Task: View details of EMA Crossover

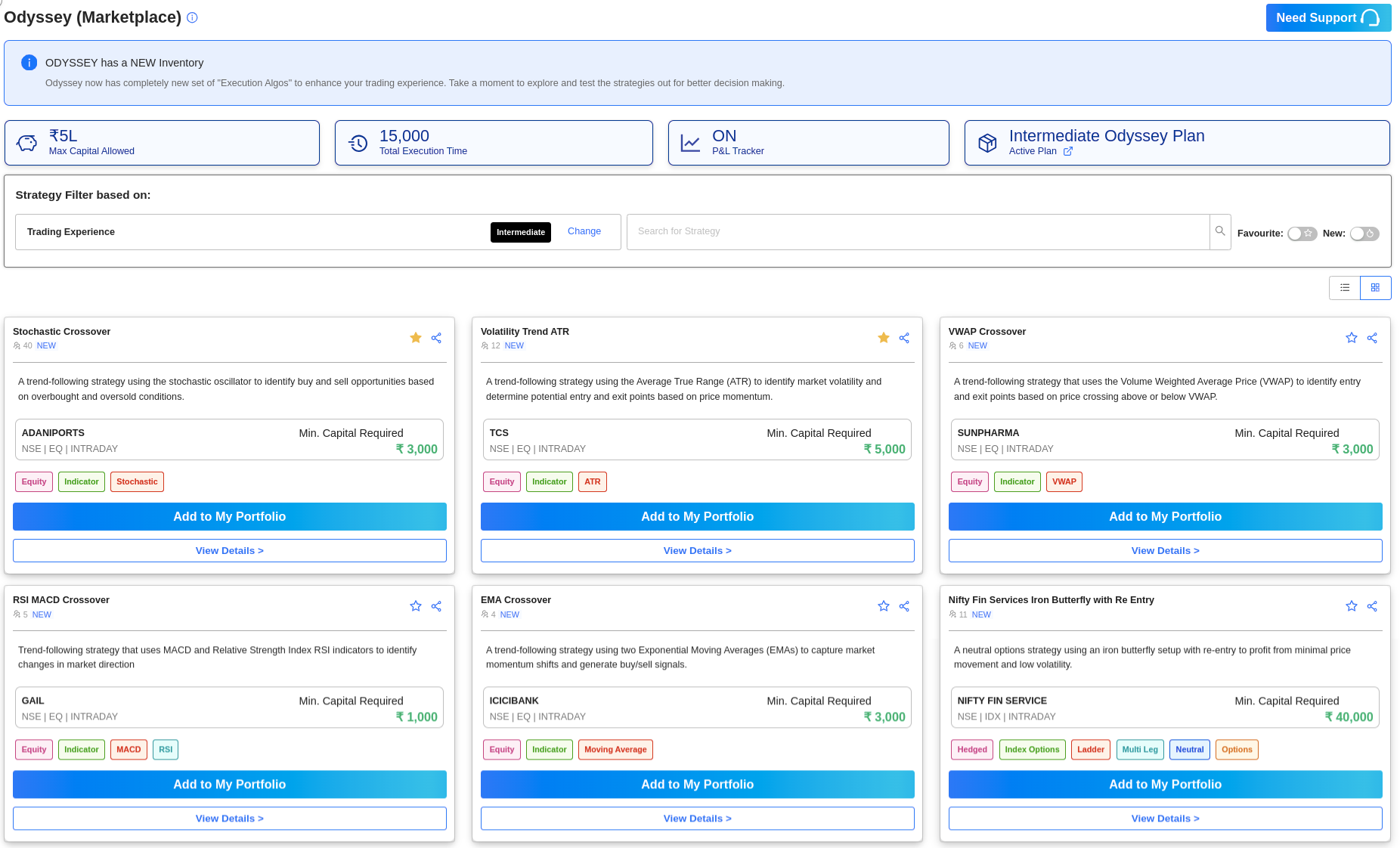Action: (x=698, y=819)
